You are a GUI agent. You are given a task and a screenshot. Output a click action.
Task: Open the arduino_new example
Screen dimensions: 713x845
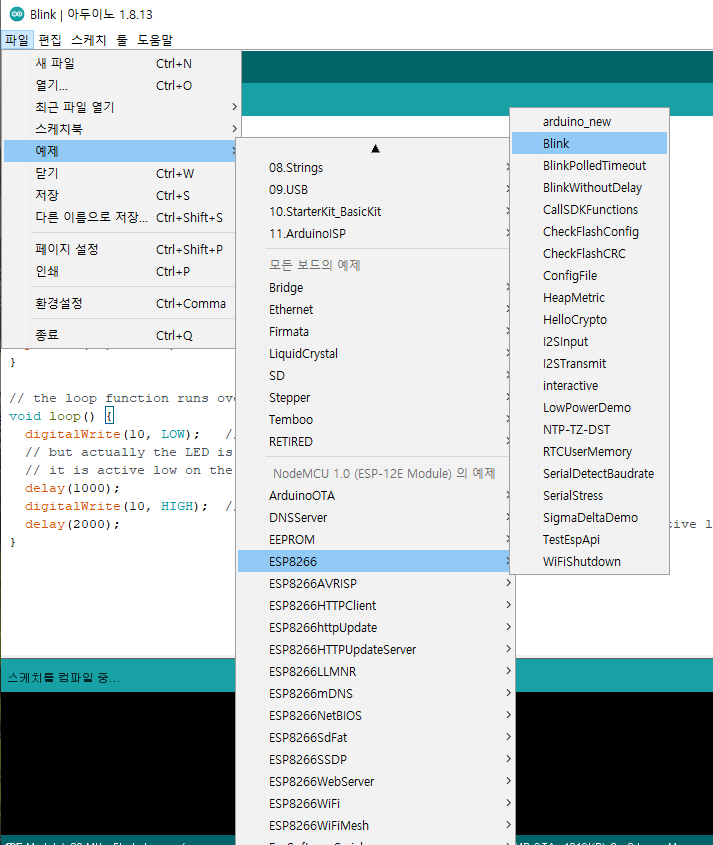tap(589, 122)
